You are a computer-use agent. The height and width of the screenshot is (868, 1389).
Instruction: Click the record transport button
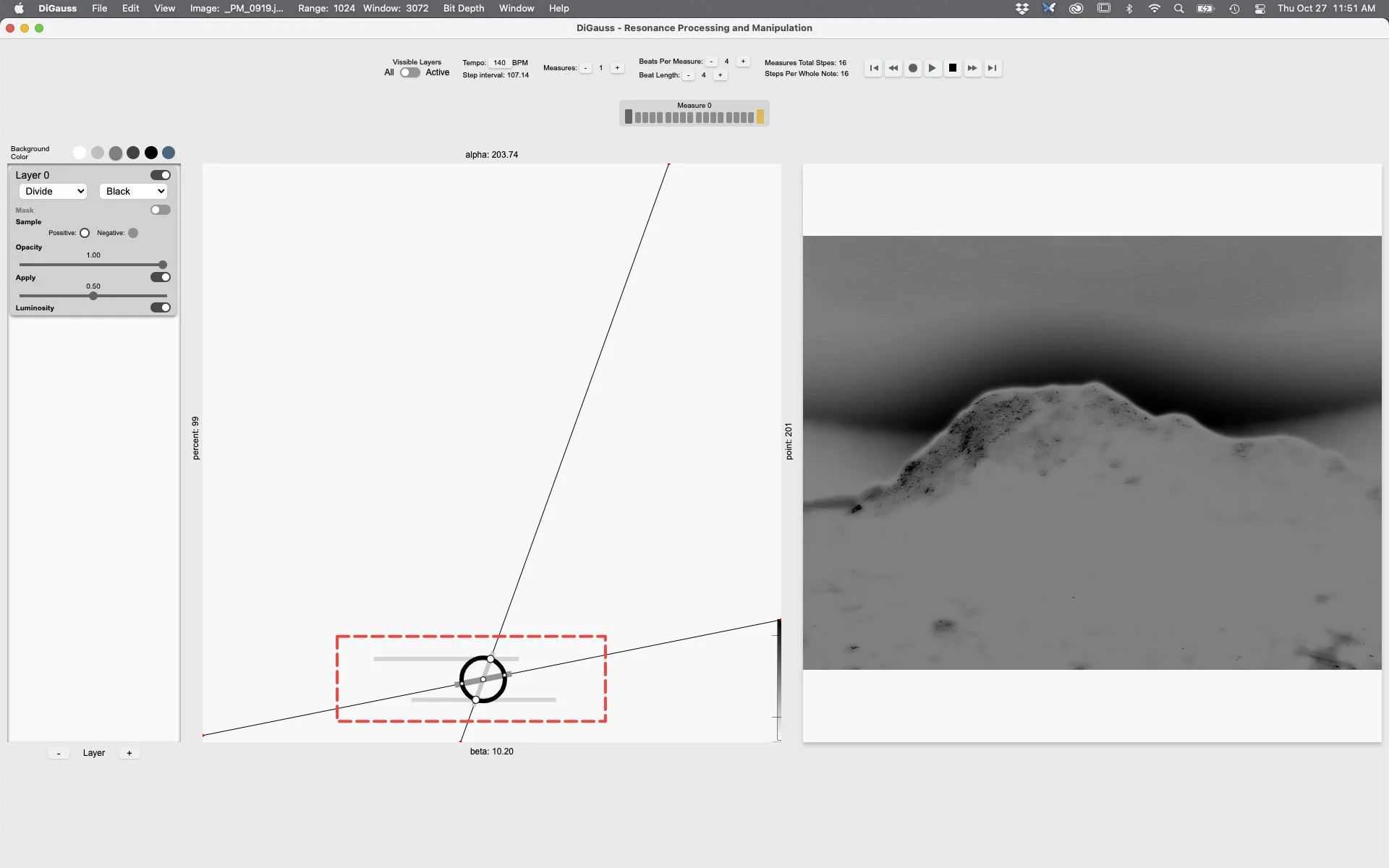coord(913,68)
